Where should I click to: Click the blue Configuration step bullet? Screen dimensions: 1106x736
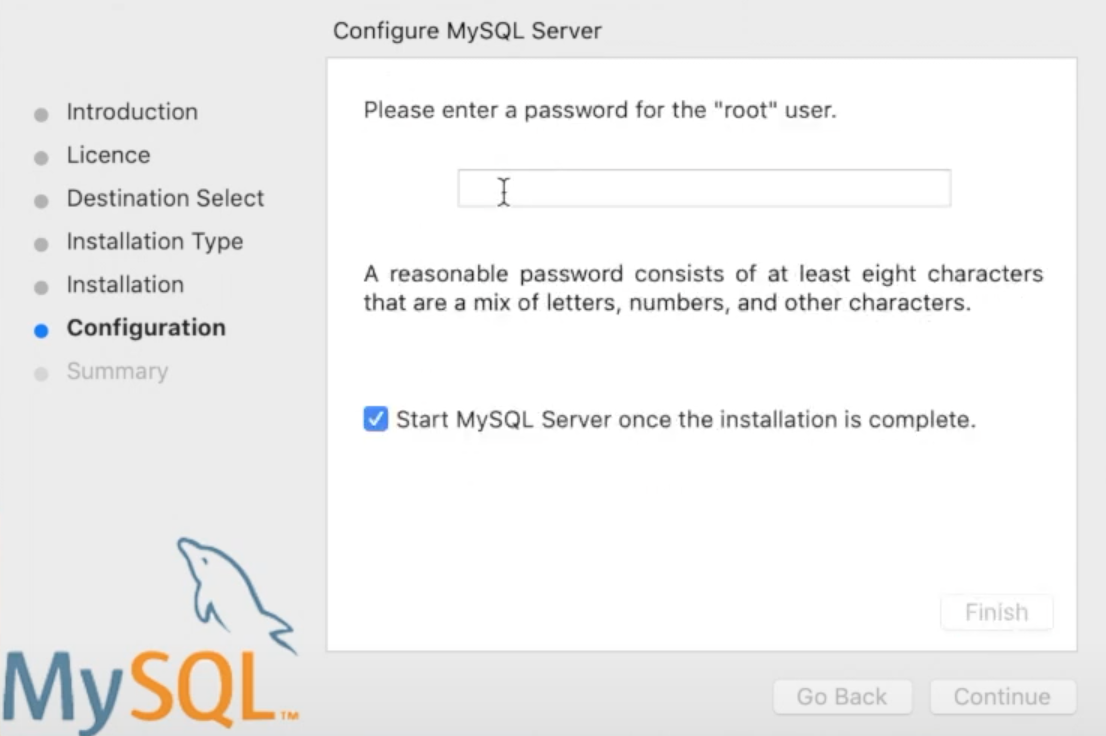[x=41, y=331]
